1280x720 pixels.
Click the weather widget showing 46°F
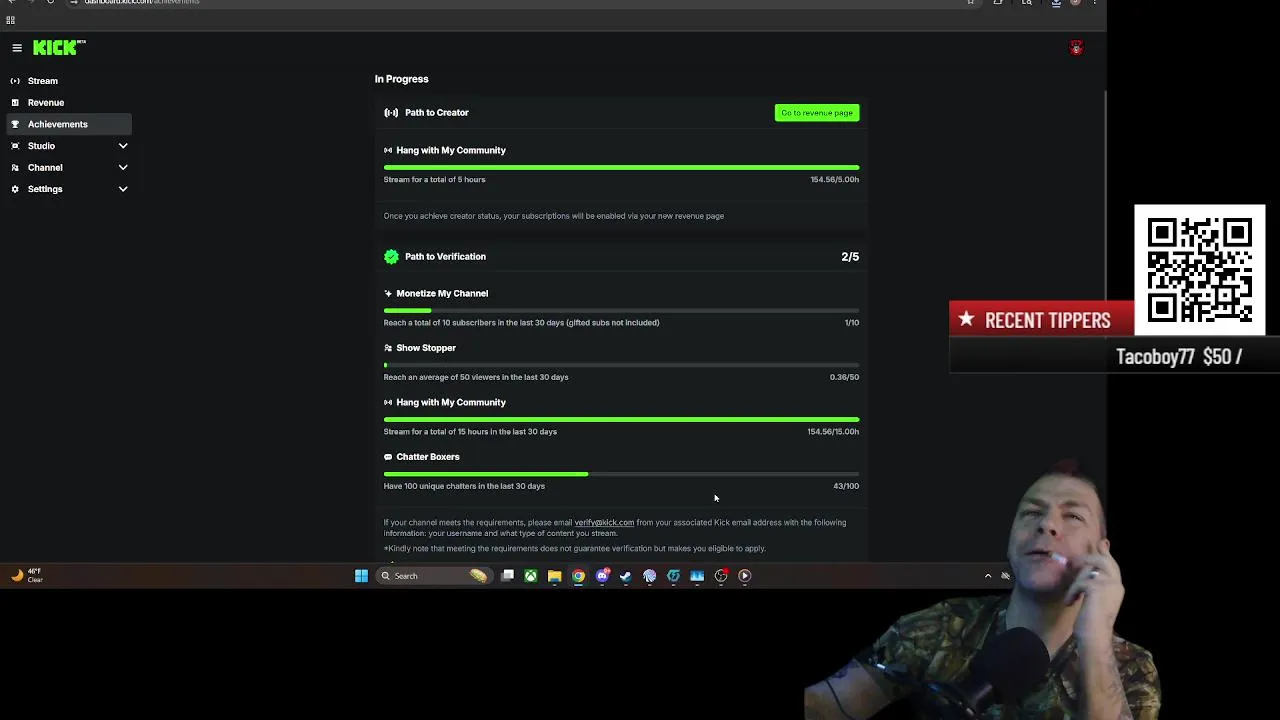point(25,575)
